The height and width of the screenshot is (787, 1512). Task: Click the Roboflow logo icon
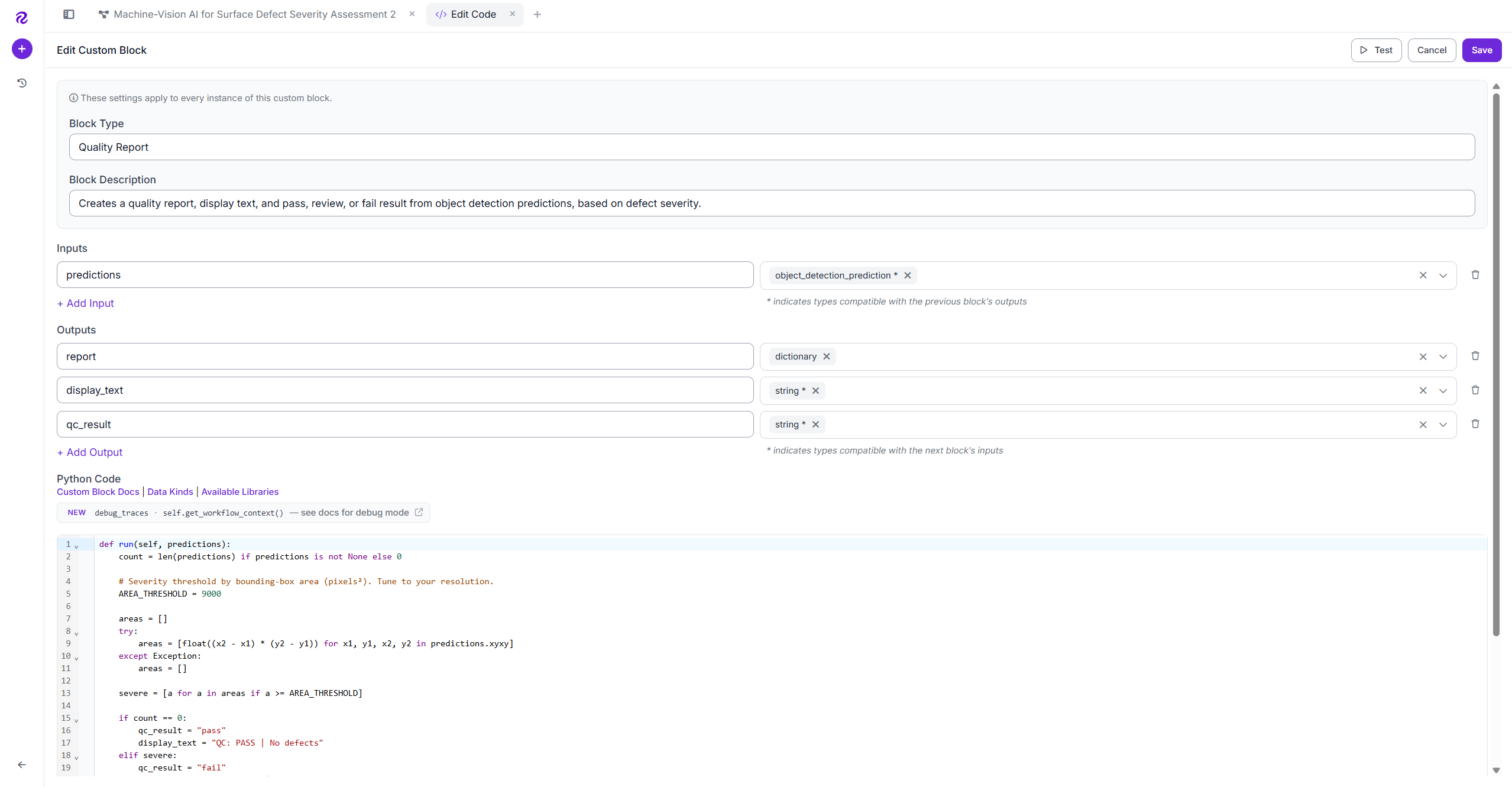pos(22,18)
